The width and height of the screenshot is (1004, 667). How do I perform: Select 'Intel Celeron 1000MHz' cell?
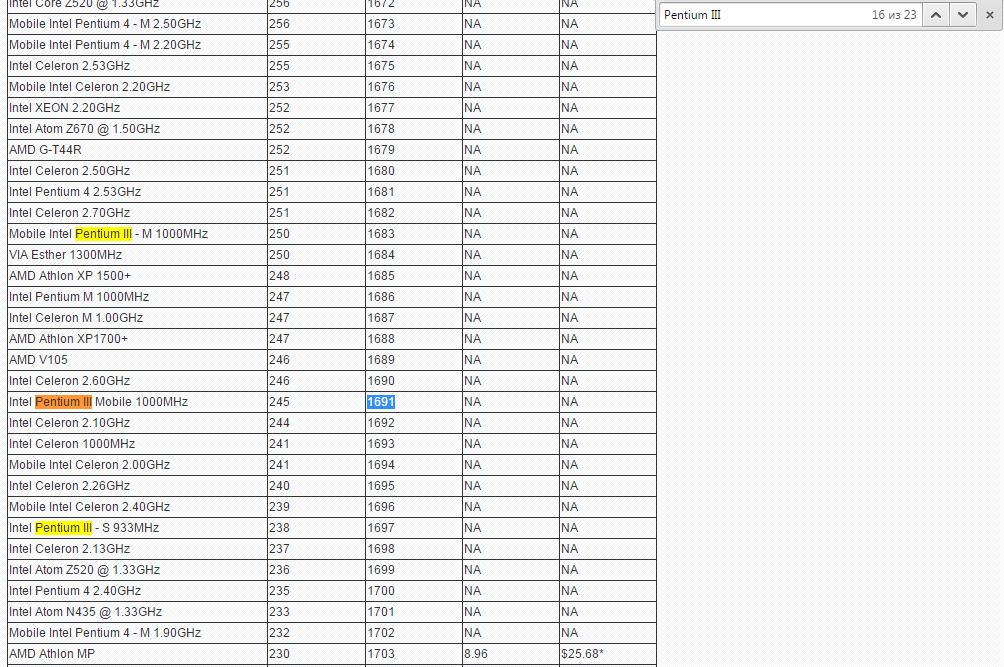[x=137, y=444]
